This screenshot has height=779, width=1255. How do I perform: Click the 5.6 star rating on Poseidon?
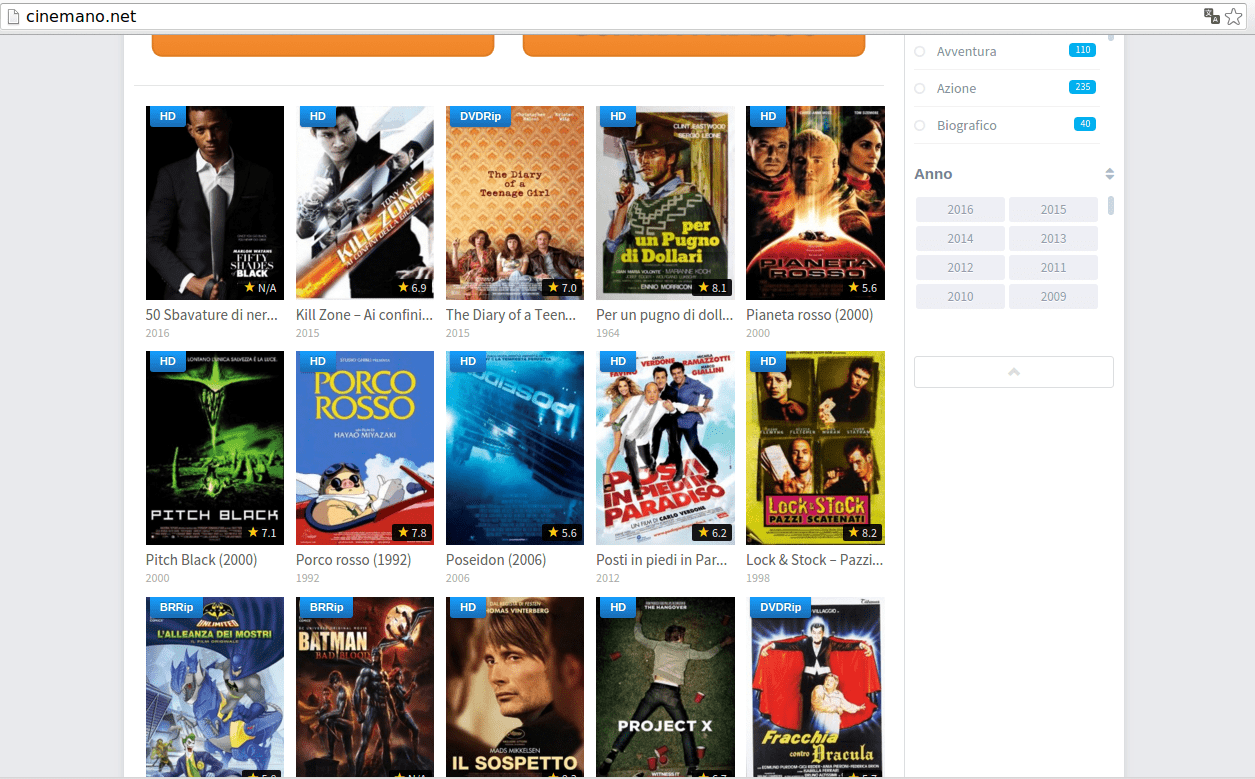click(562, 533)
